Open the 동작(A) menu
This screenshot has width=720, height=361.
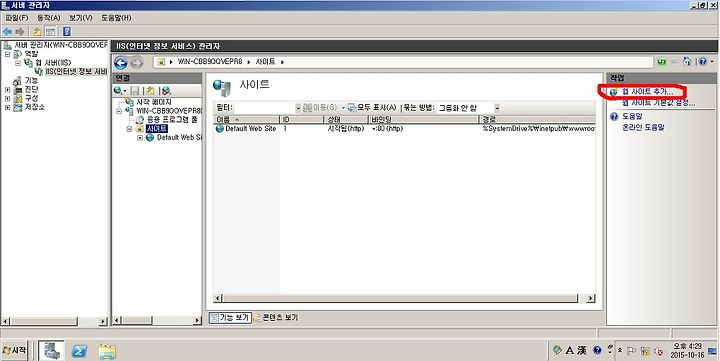[49, 17]
